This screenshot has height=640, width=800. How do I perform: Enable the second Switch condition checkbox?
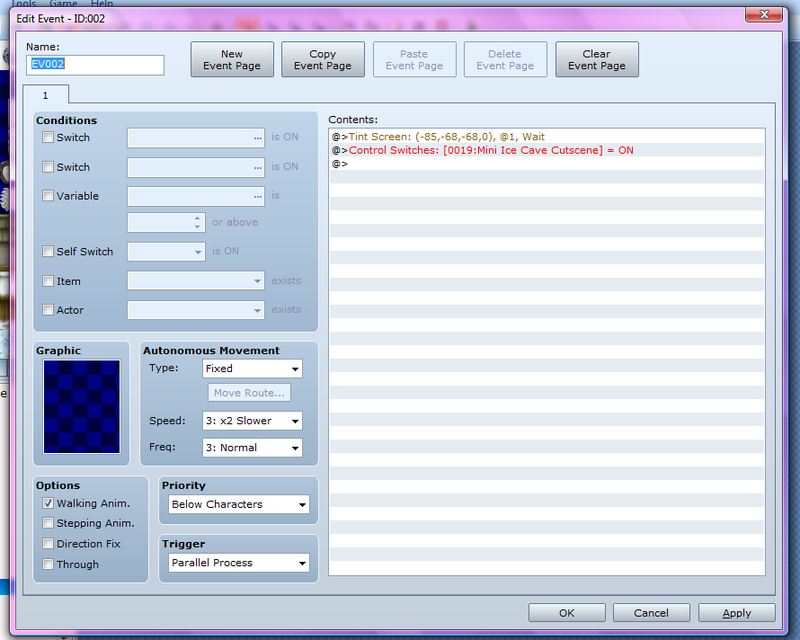pos(48,167)
